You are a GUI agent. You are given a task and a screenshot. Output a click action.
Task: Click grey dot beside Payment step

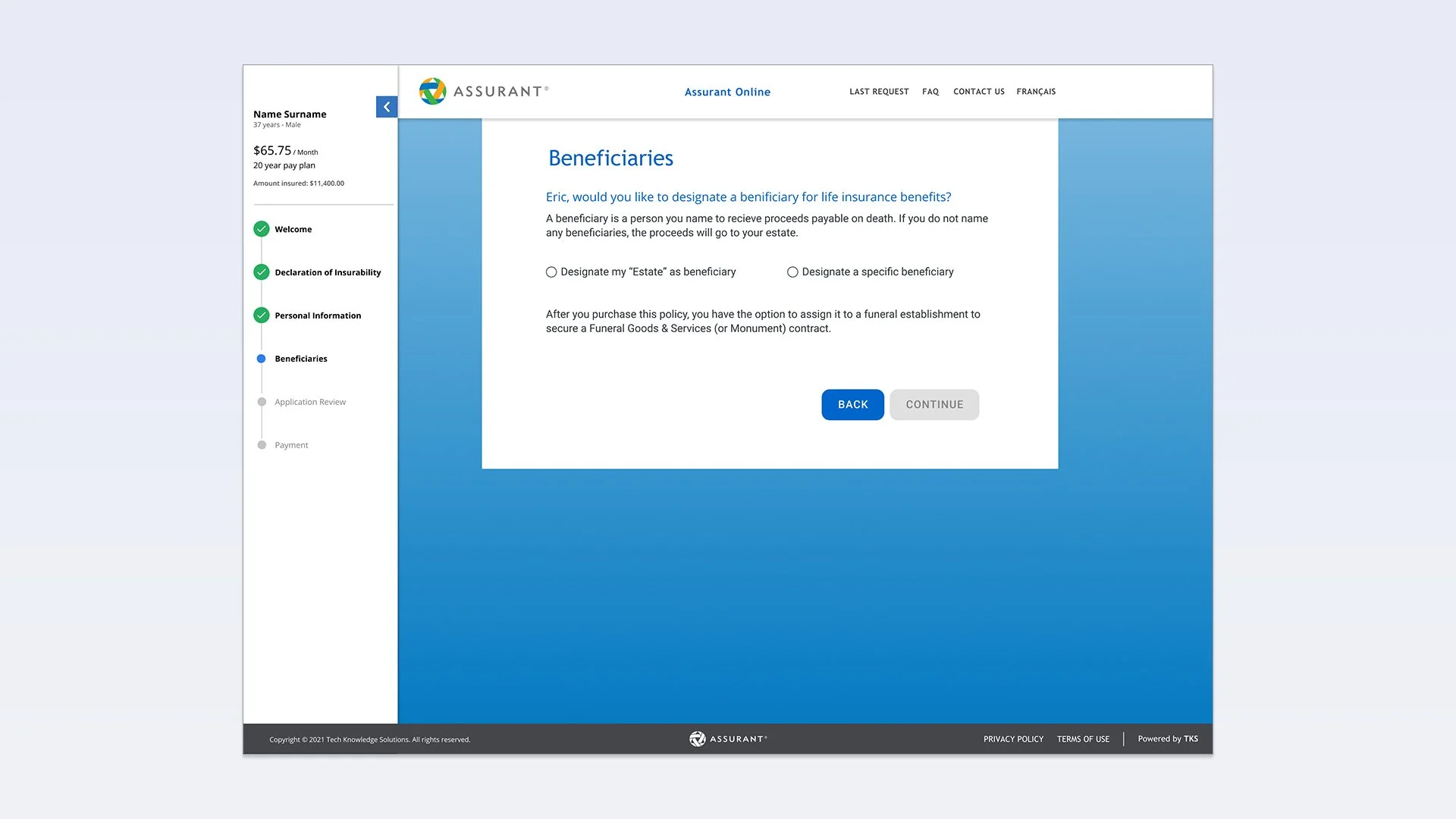click(262, 445)
